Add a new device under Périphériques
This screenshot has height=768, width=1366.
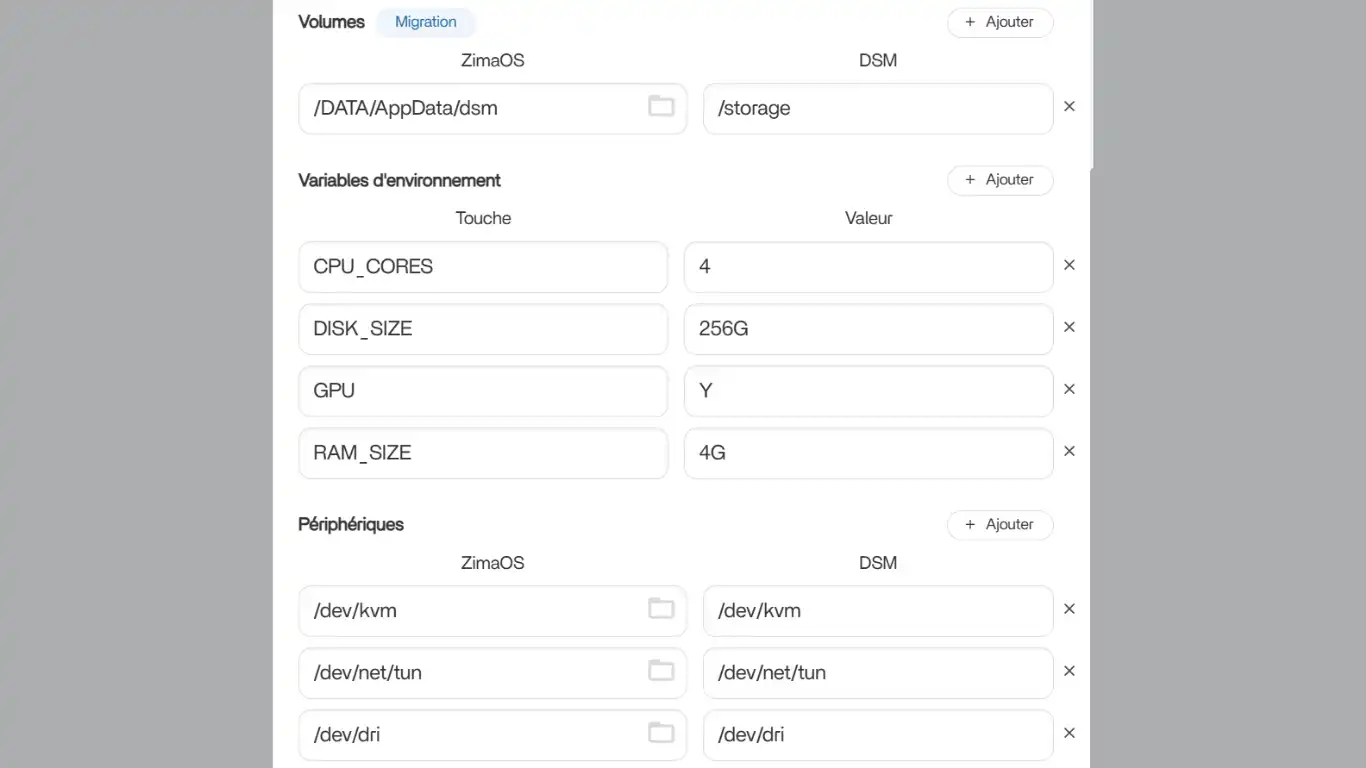(x=999, y=524)
